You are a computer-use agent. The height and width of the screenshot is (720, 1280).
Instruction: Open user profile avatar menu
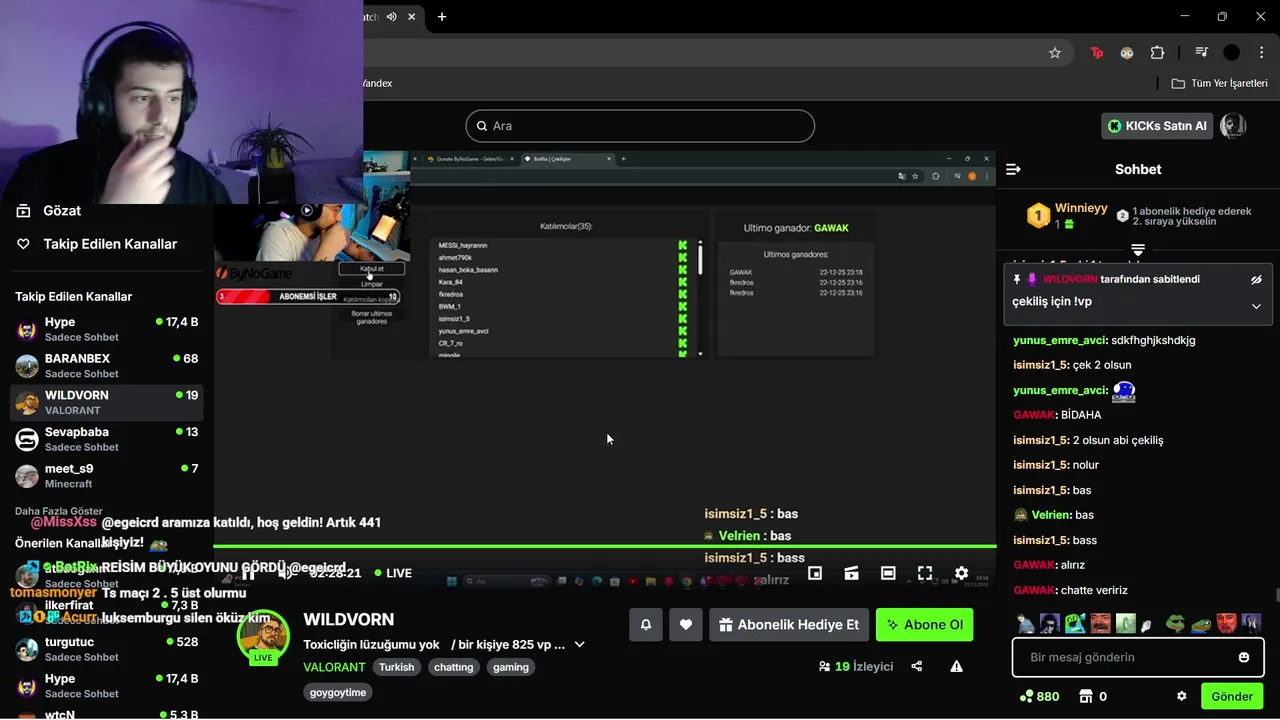[x=1233, y=126]
